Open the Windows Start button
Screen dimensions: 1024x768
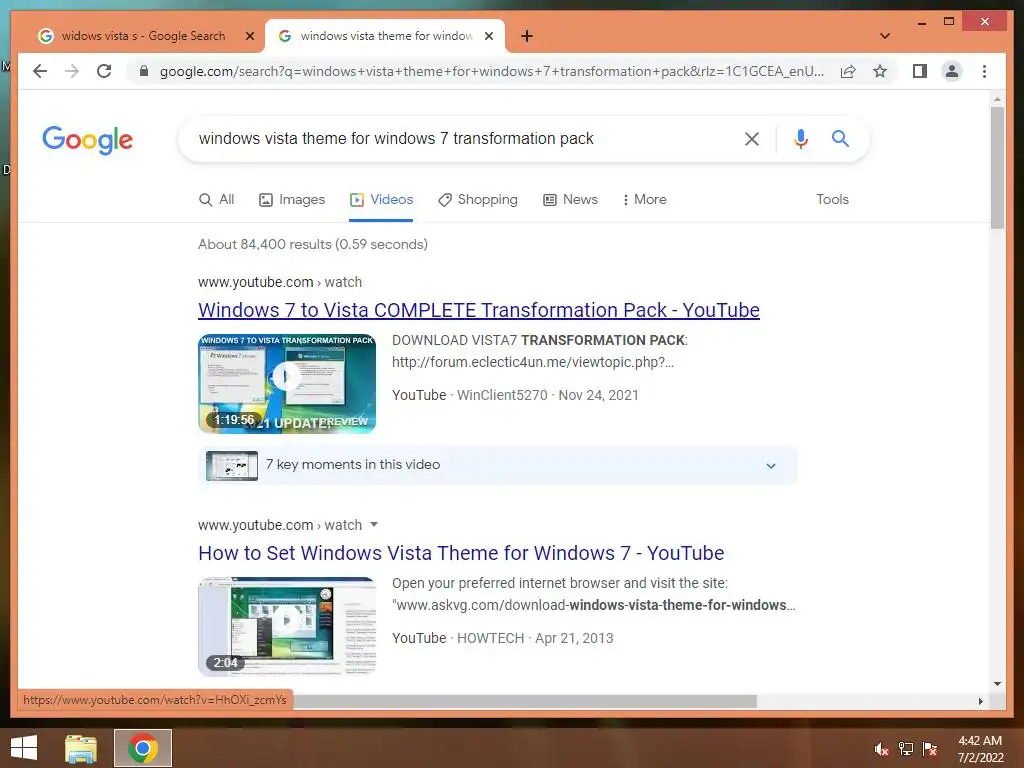(24, 748)
